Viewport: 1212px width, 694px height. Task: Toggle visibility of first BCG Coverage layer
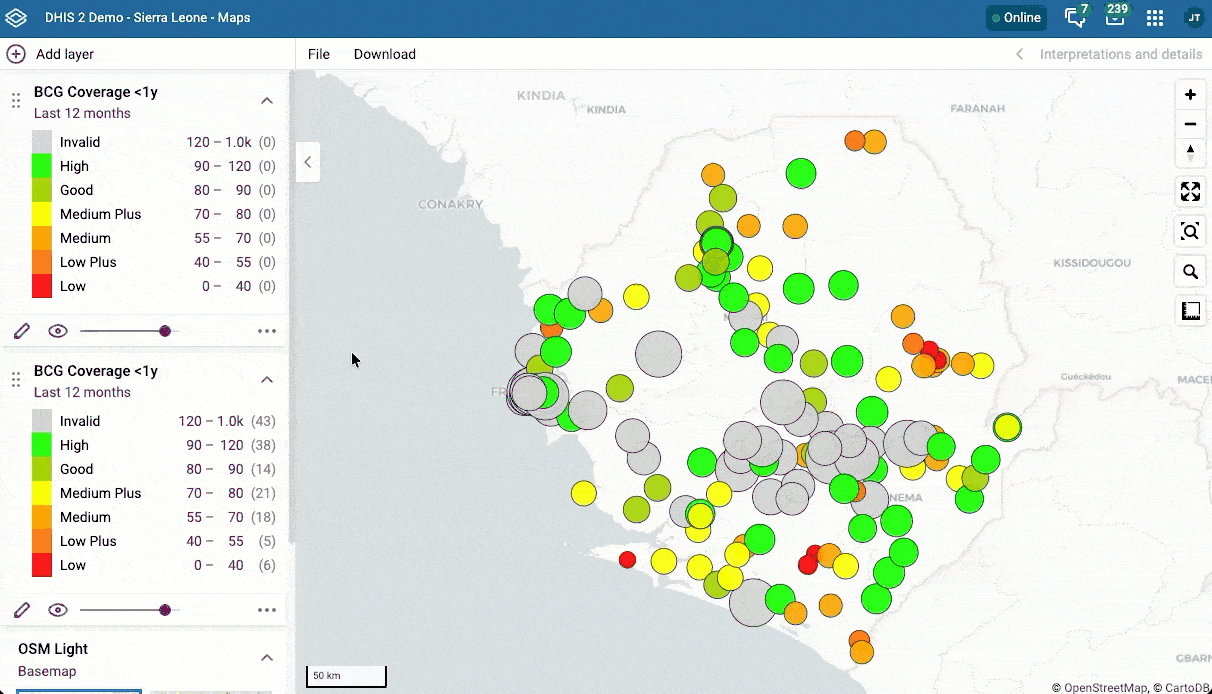click(58, 331)
